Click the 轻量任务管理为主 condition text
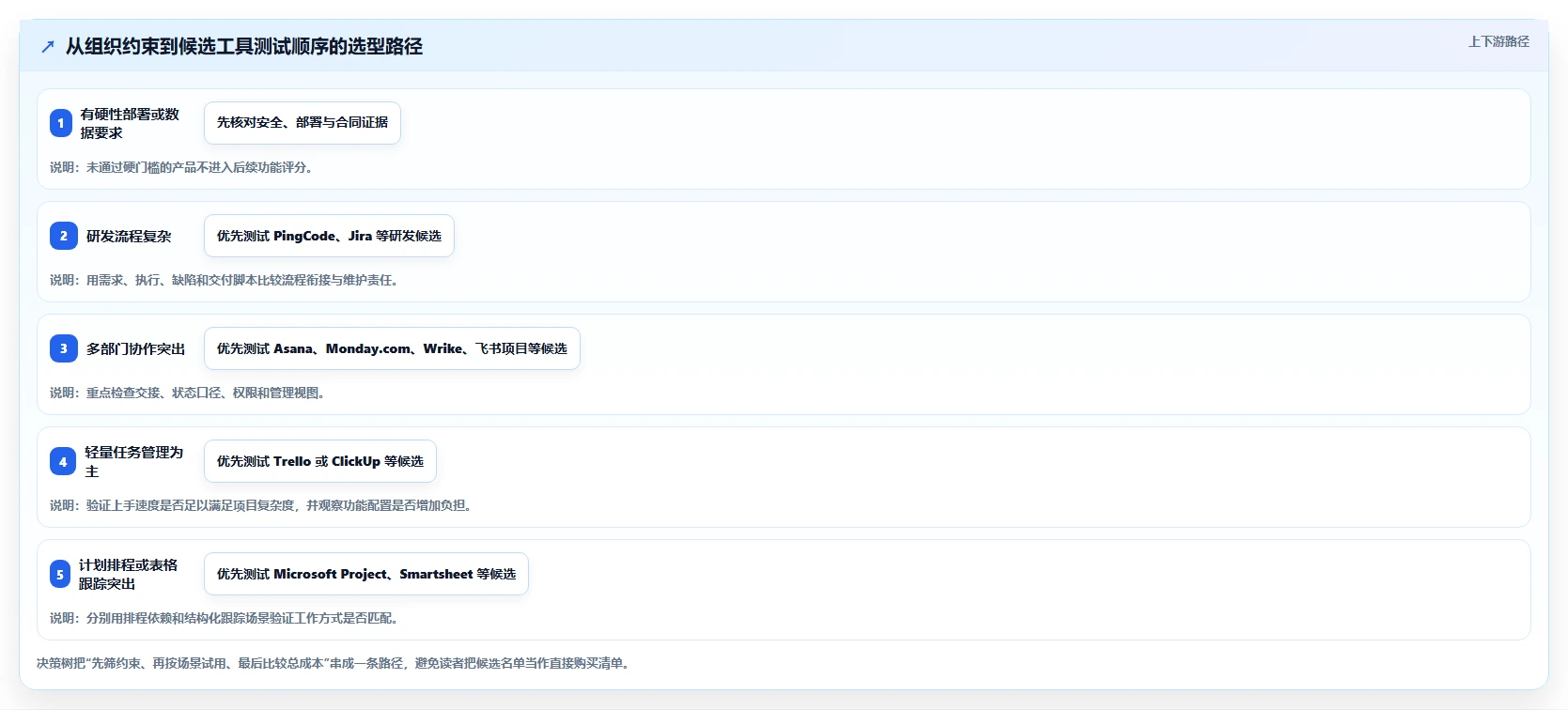Image resolution: width=1568 pixels, height=710 pixels. tap(133, 461)
